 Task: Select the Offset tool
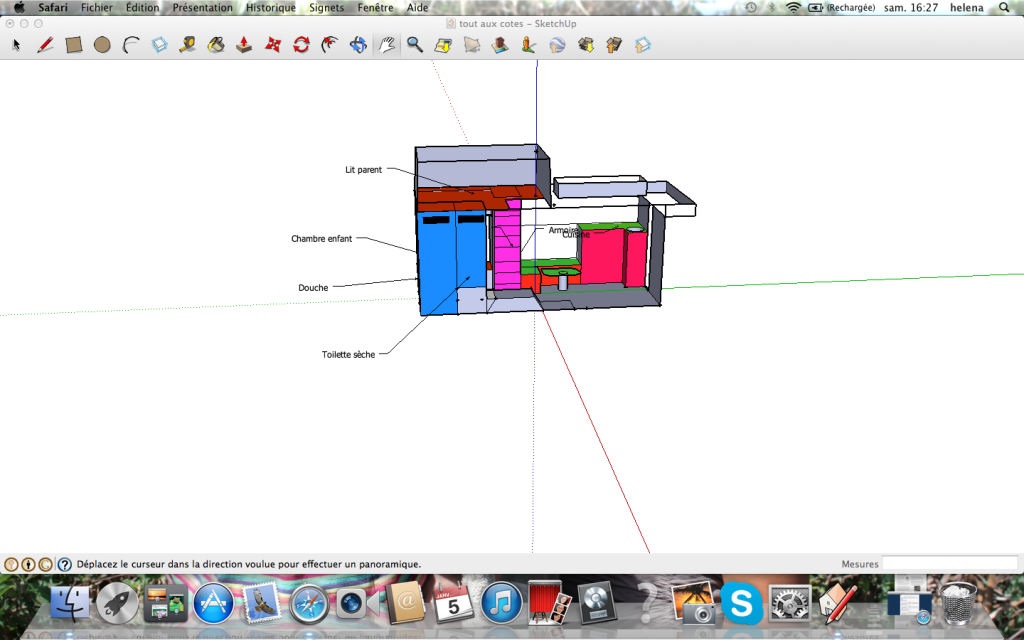point(330,45)
